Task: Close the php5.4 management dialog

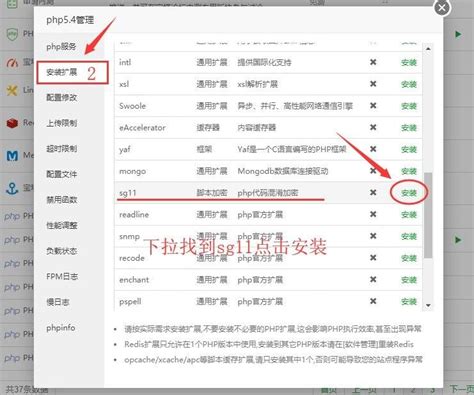Action: tap(442, 8)
